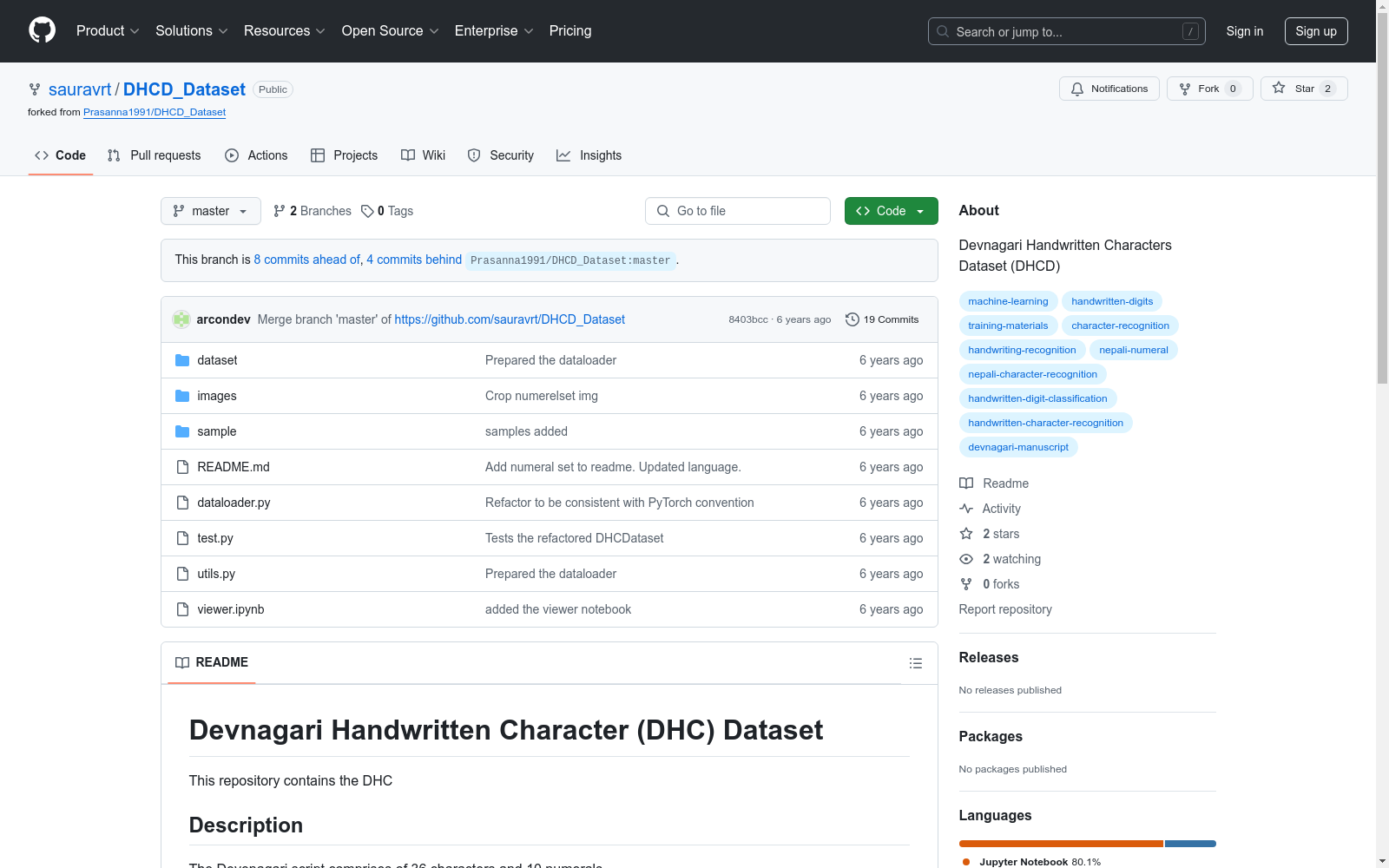This screenshot has width=1389, height=868.
Task: Click the blue language bar segment
Action: pyautogui.click(x=1190, y=844)
